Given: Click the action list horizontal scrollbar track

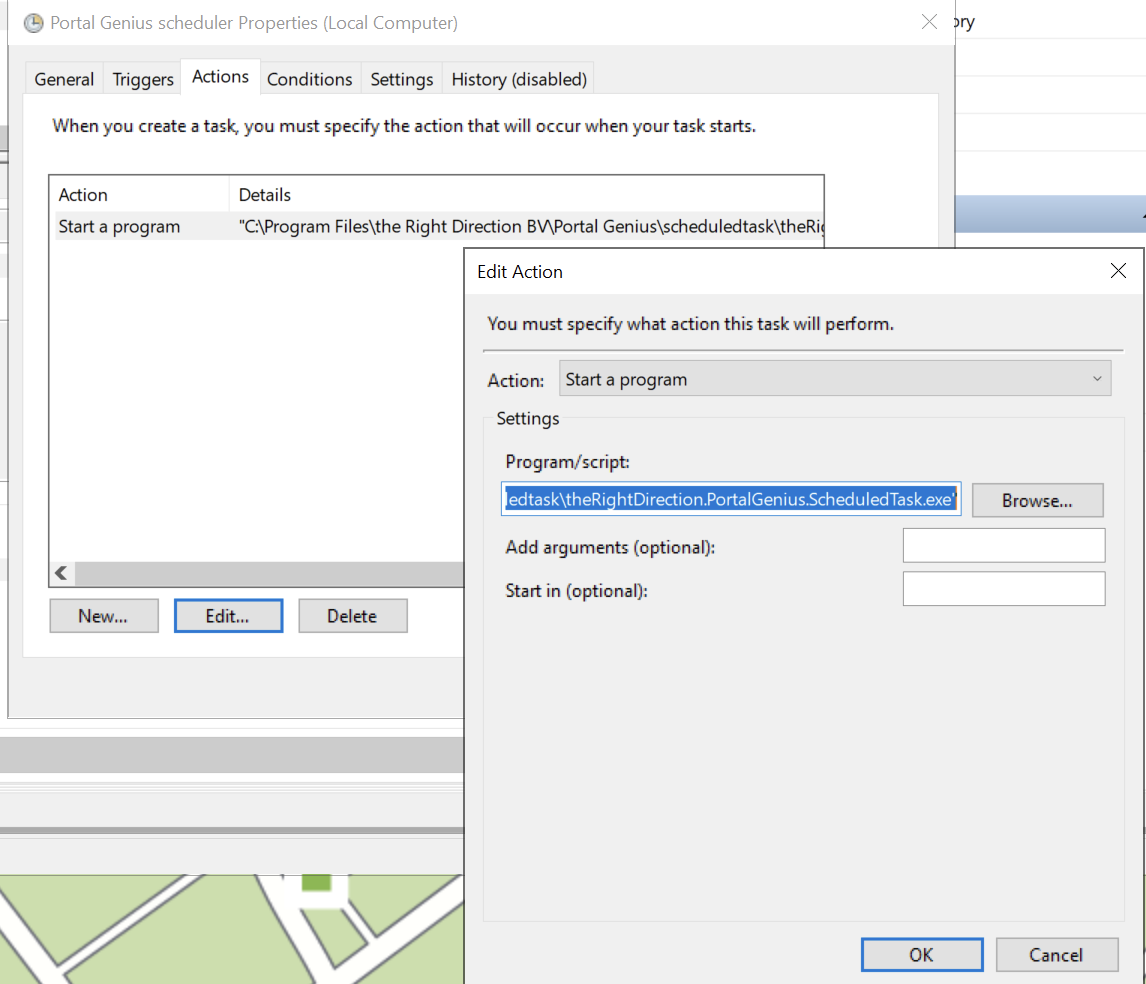Looking at the screenshot, I should coord(269,573).
